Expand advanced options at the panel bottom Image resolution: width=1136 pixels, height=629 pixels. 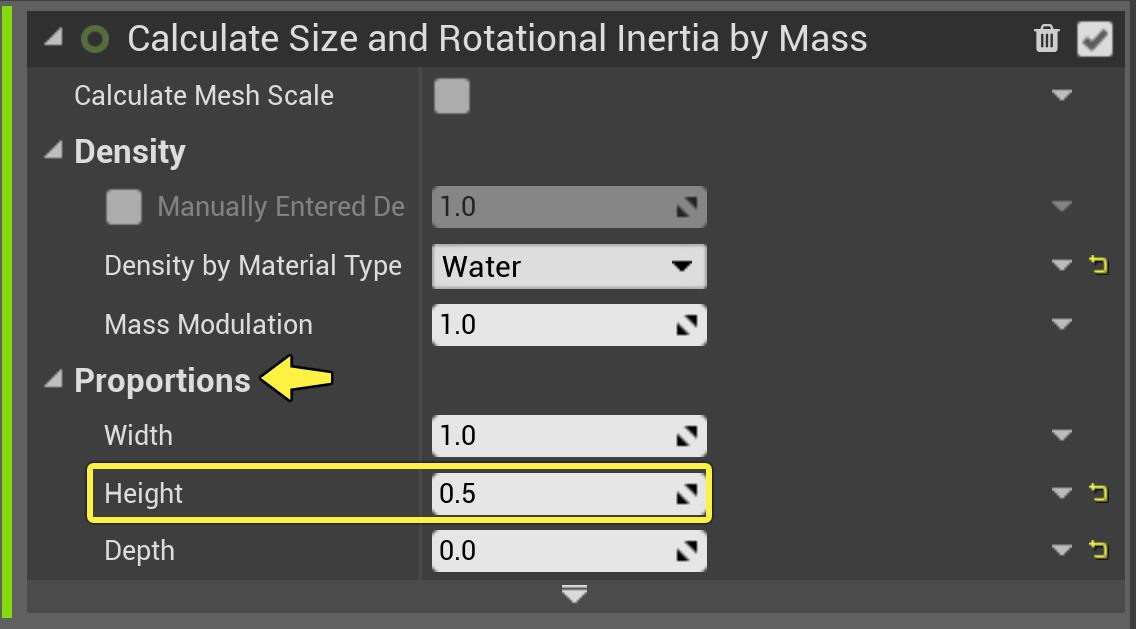tap(574, 595)
